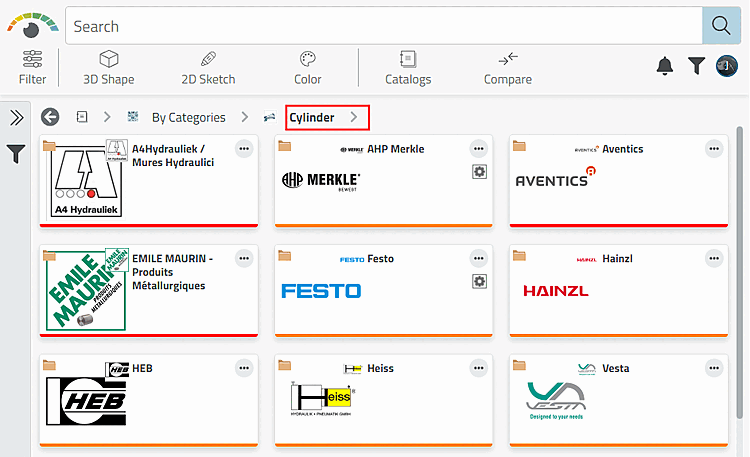Click the search magnifier button
Image resolution: width=750 pixels, height=457 pixels.
(721, 26)
